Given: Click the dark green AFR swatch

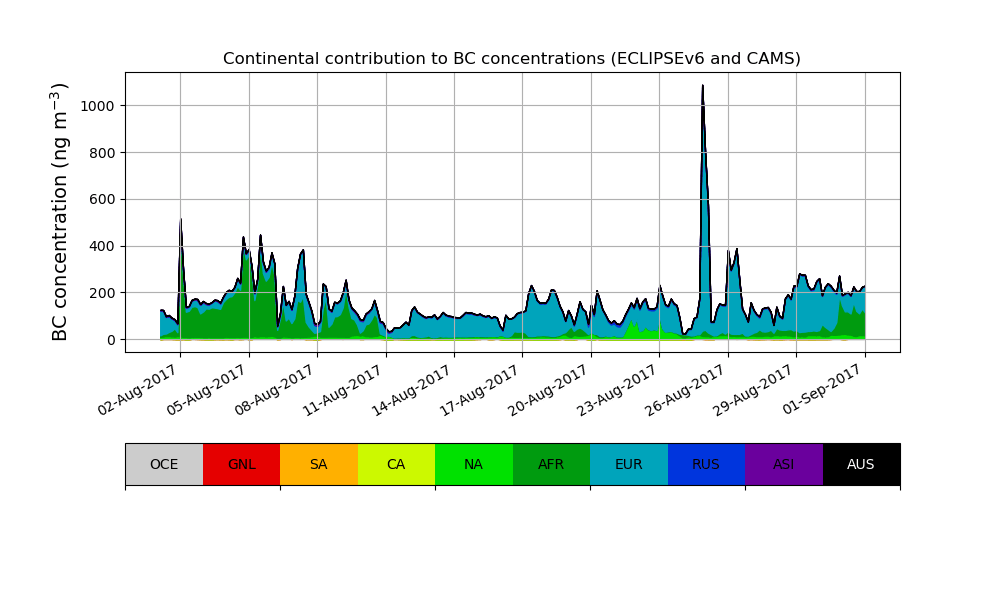Looking at the screenshot, I should (551, 464).
